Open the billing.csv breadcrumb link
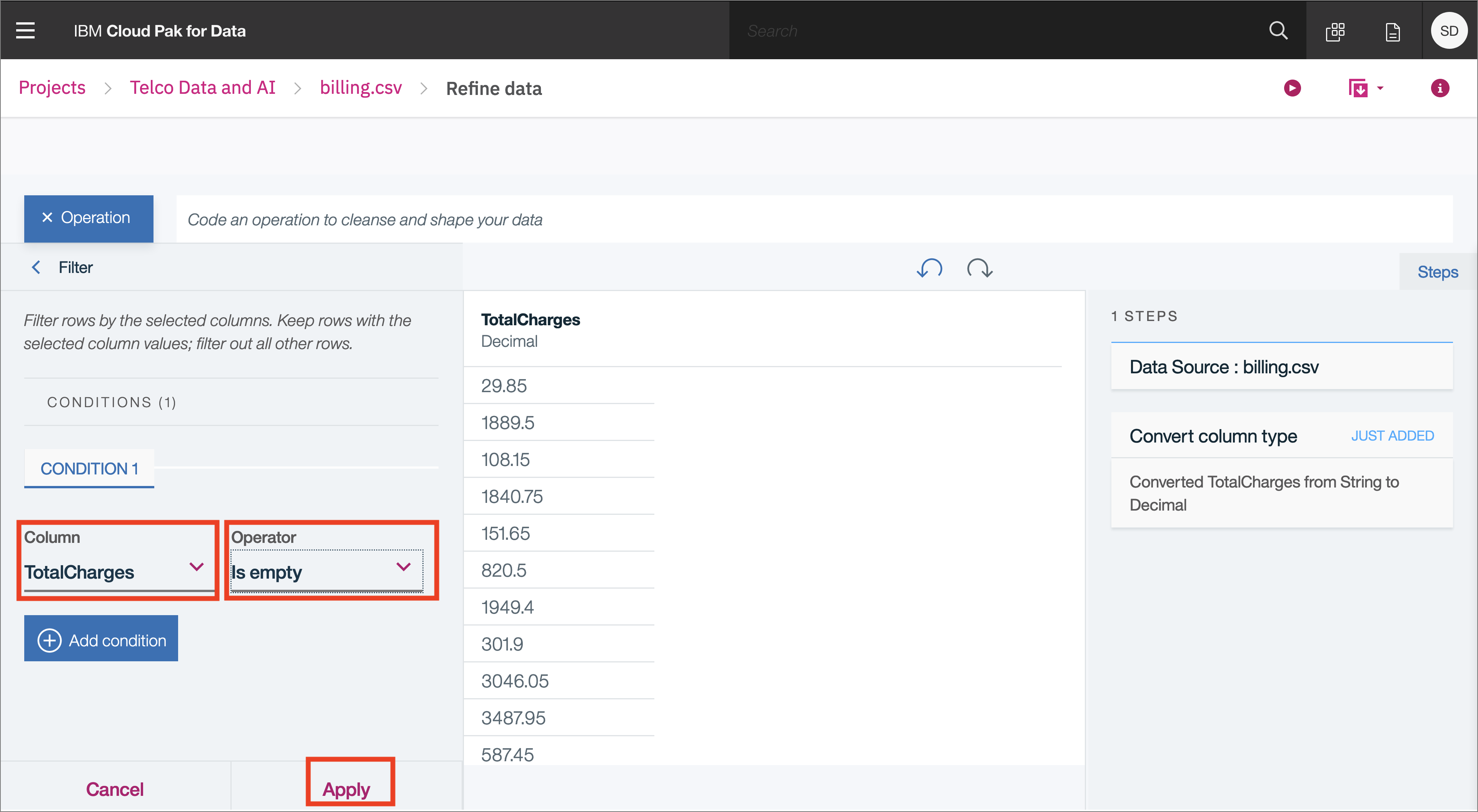The image size is (1478, 812). (x=361, y=88)
